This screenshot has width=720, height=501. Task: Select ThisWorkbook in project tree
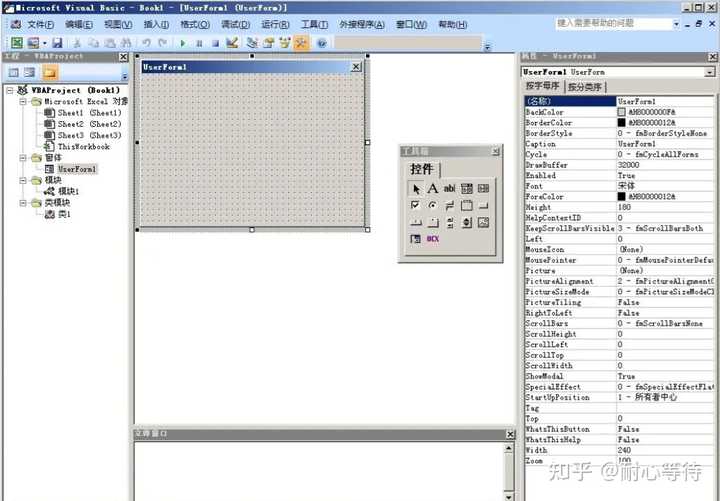[x=84, y=147]
